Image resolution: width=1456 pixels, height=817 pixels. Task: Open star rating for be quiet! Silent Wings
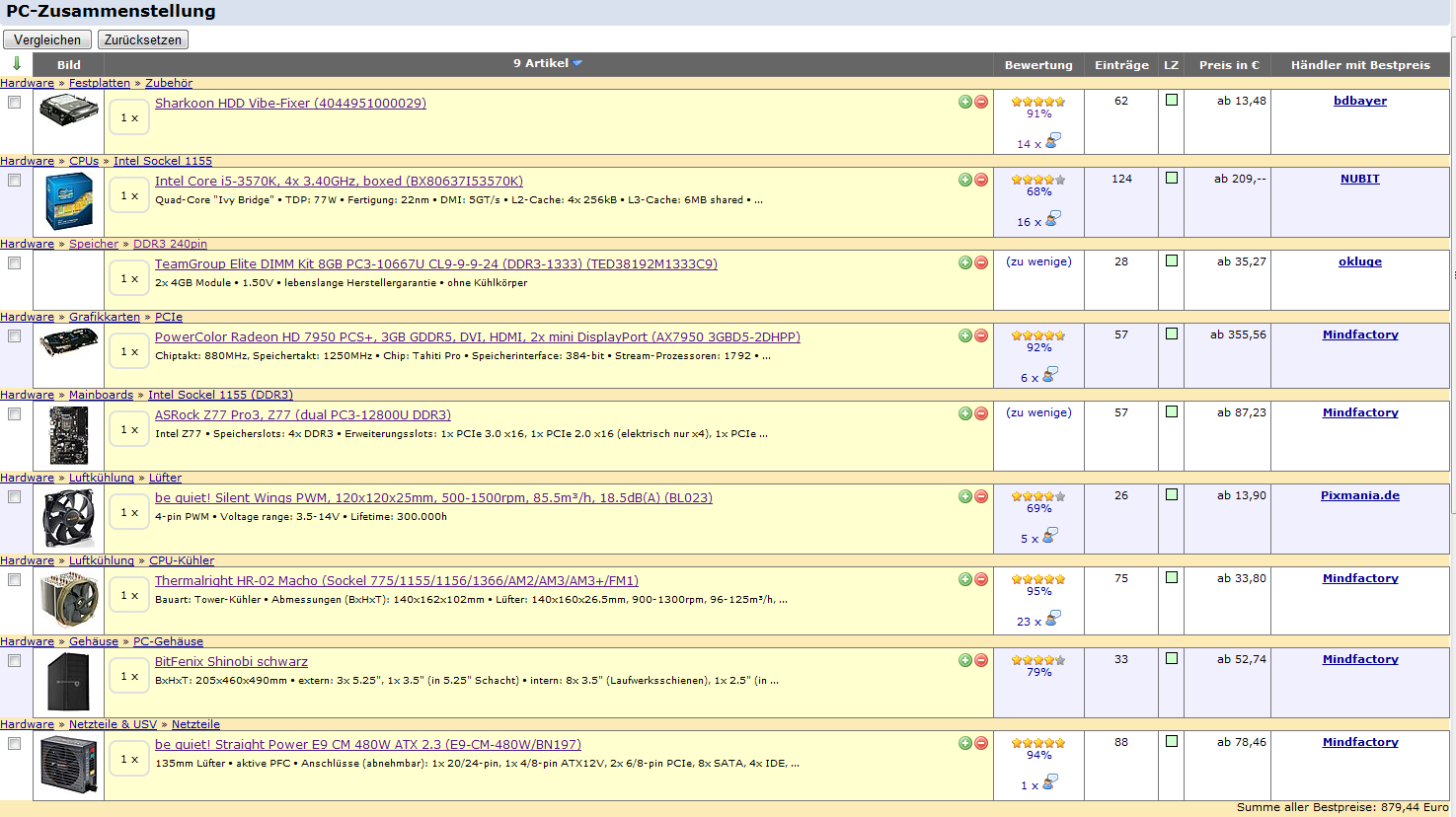[x=1038, y=496]
